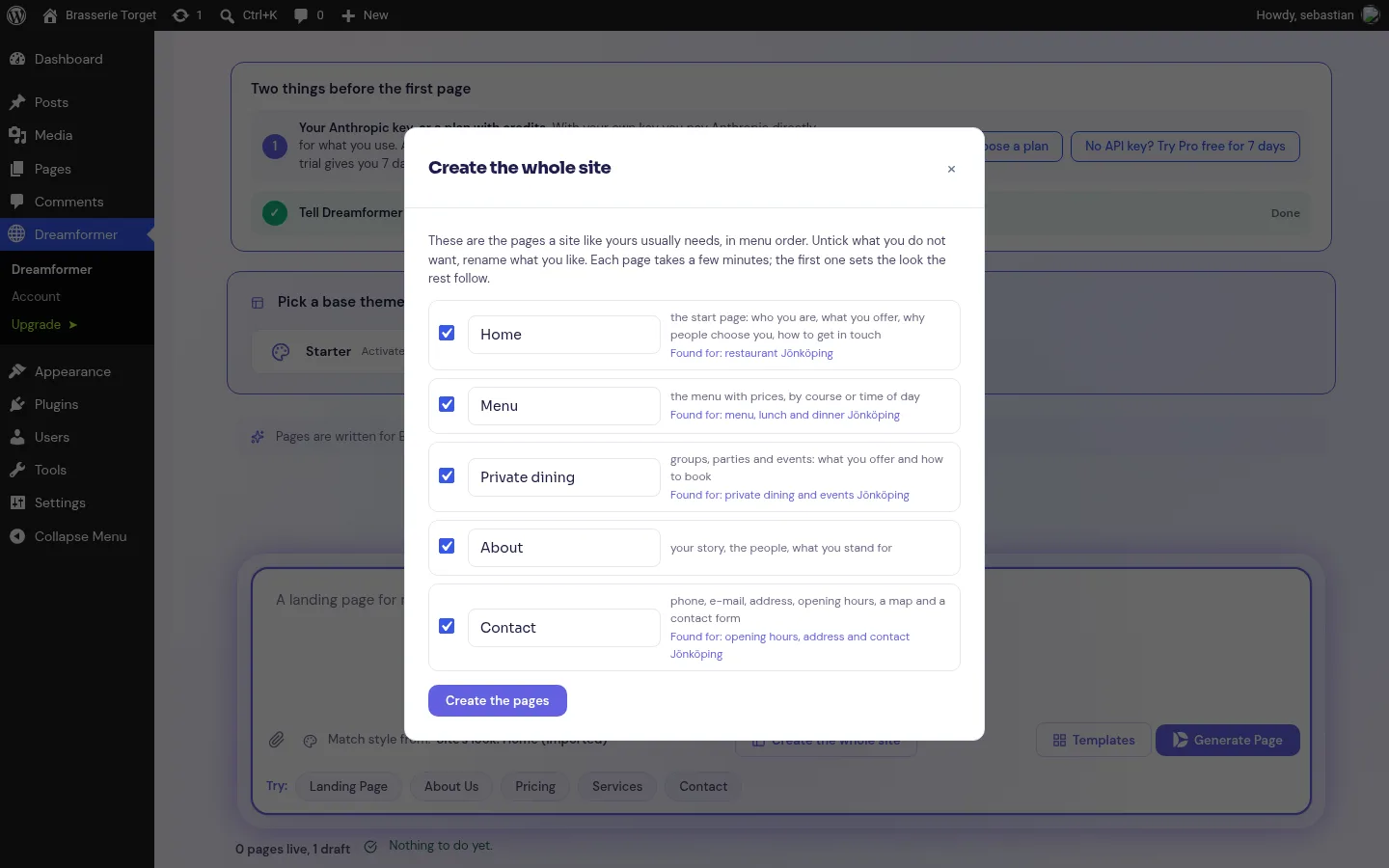Image resolution: width=1389 pixels, height=868 pixels.
Task: Click the Tools wrench icon
Action: coord(17,470)
